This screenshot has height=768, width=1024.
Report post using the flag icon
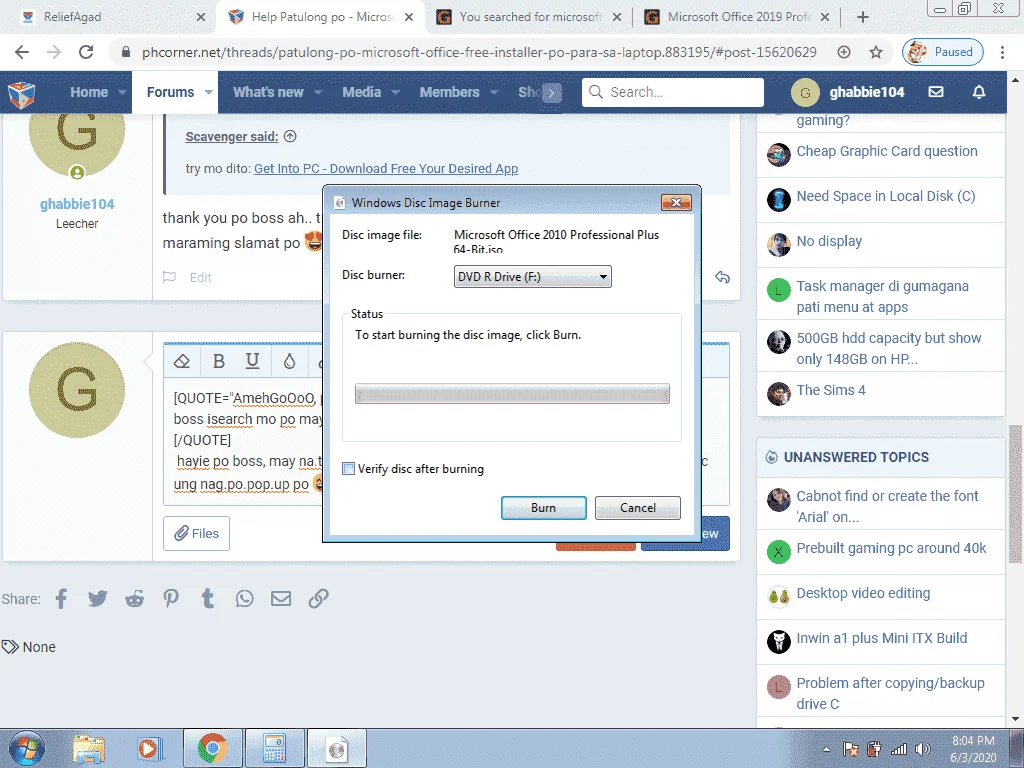[x=169, y=277]
